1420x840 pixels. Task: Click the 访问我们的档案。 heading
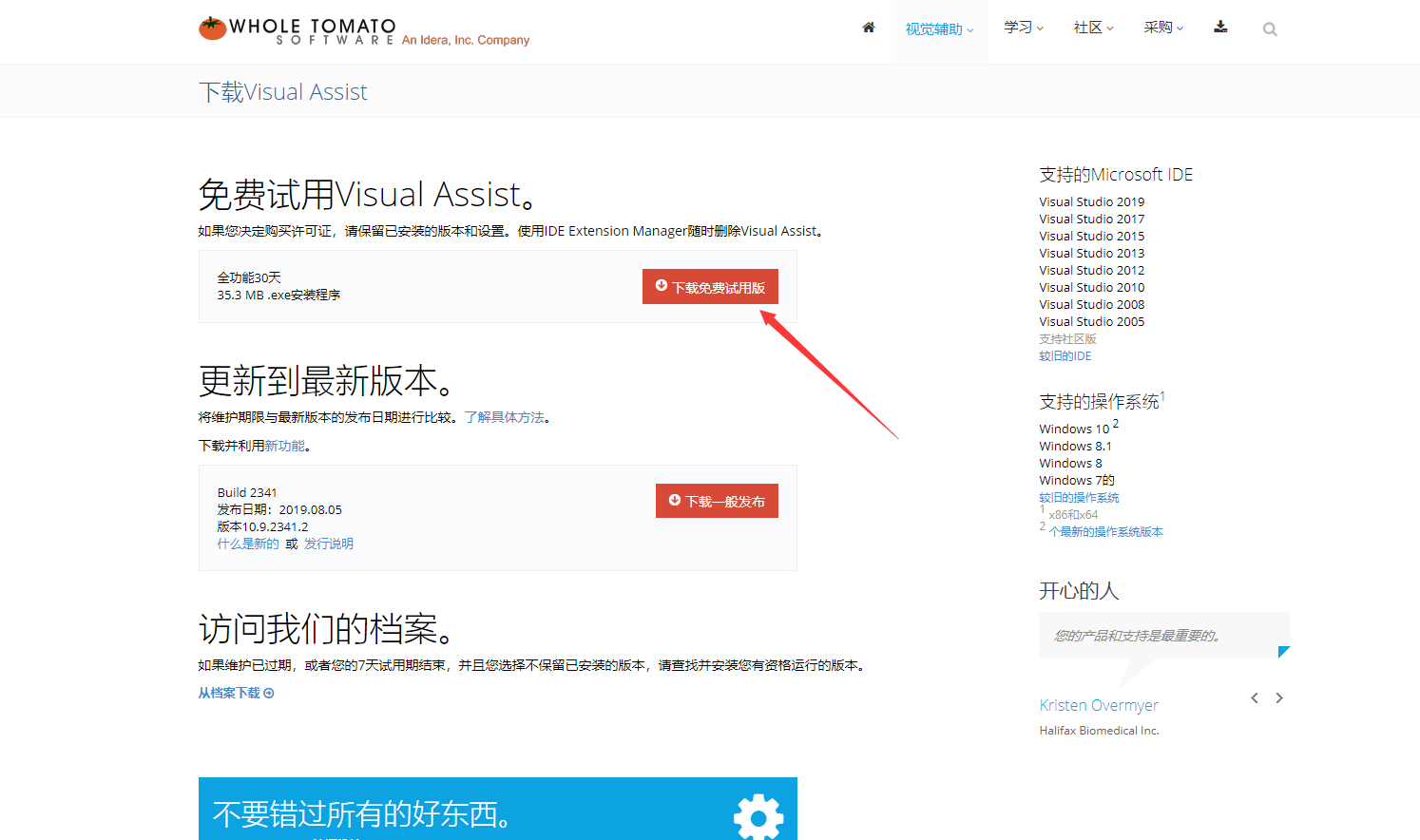point(327,628)
